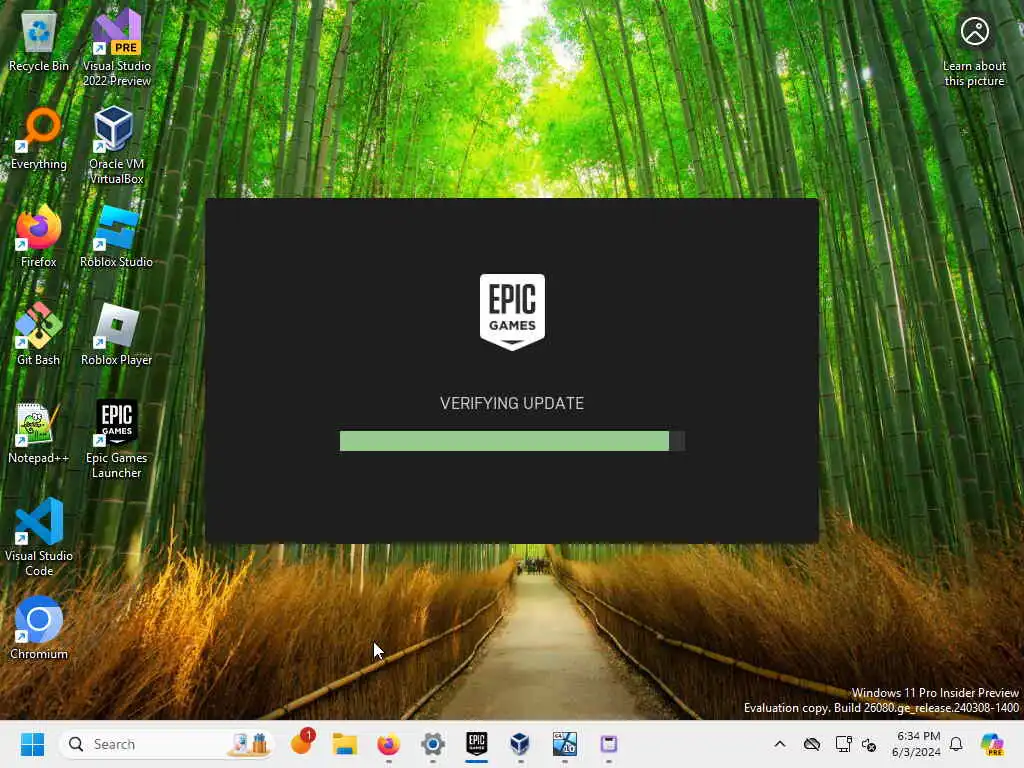Open the Windows Start menu
The width and height of the screenshot is (1024, 768).
32,744
